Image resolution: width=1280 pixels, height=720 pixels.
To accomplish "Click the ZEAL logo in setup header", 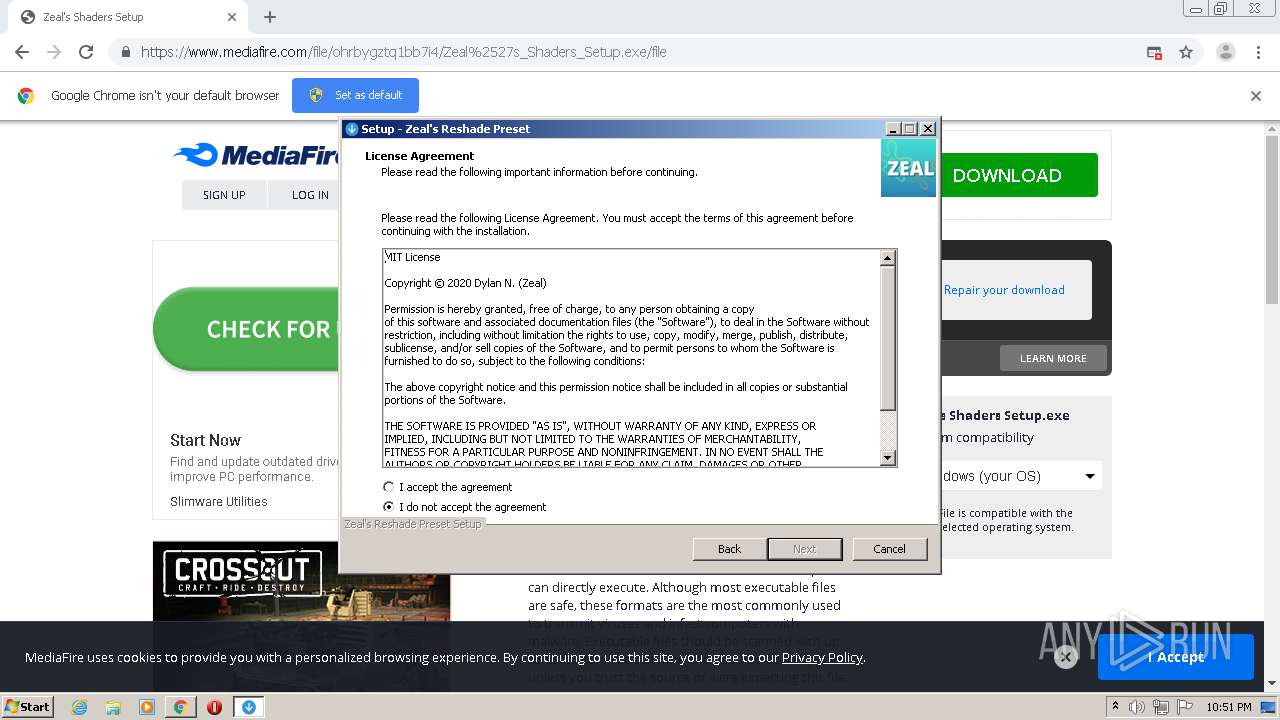I will (x=908, y=167).
